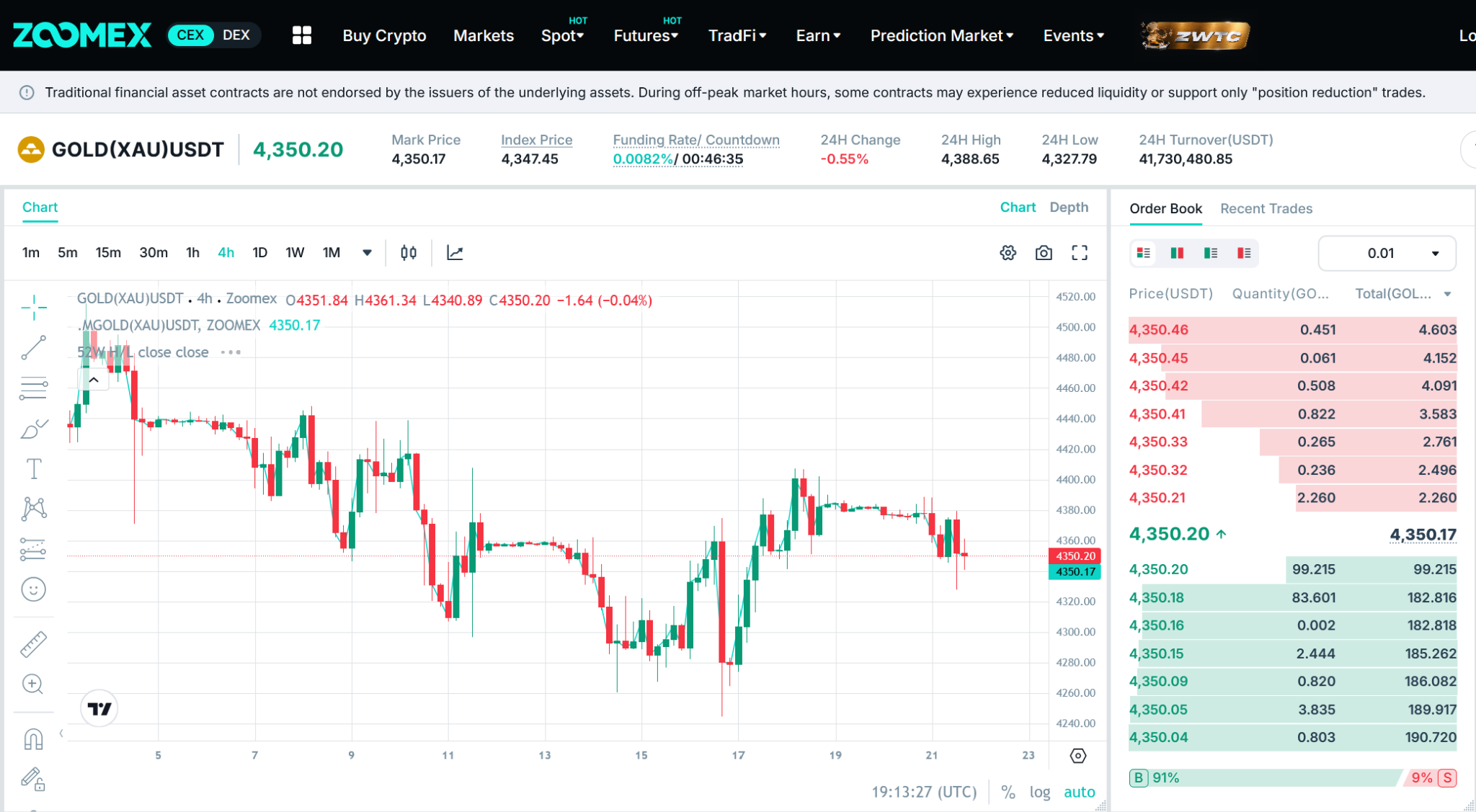
Task: Open the Total column unit dropdown
Action: (1448, 294)
